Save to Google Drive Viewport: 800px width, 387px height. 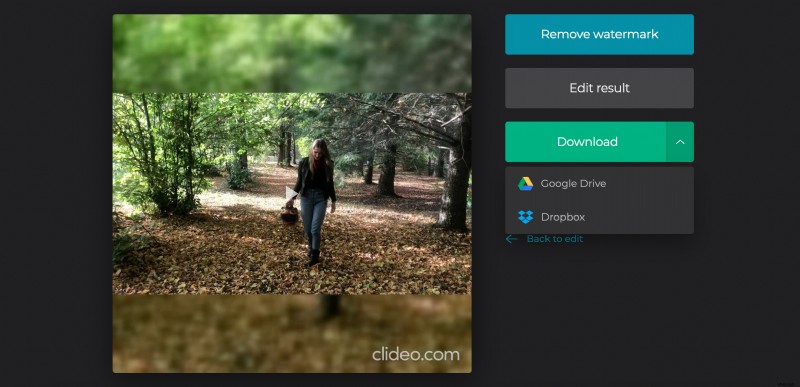coord(599,184)
